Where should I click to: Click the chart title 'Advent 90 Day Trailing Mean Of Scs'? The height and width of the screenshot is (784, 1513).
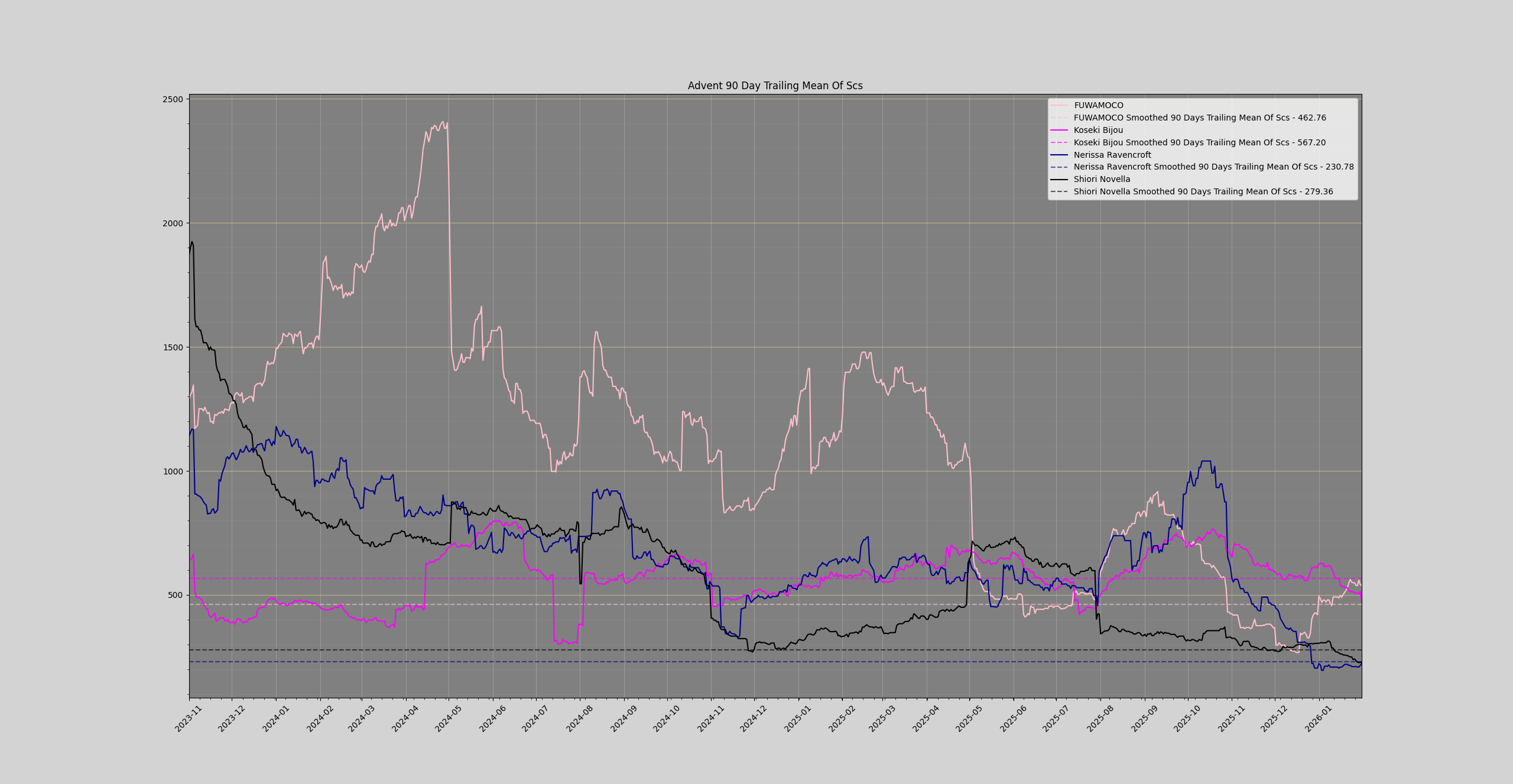tap(775, 86)
